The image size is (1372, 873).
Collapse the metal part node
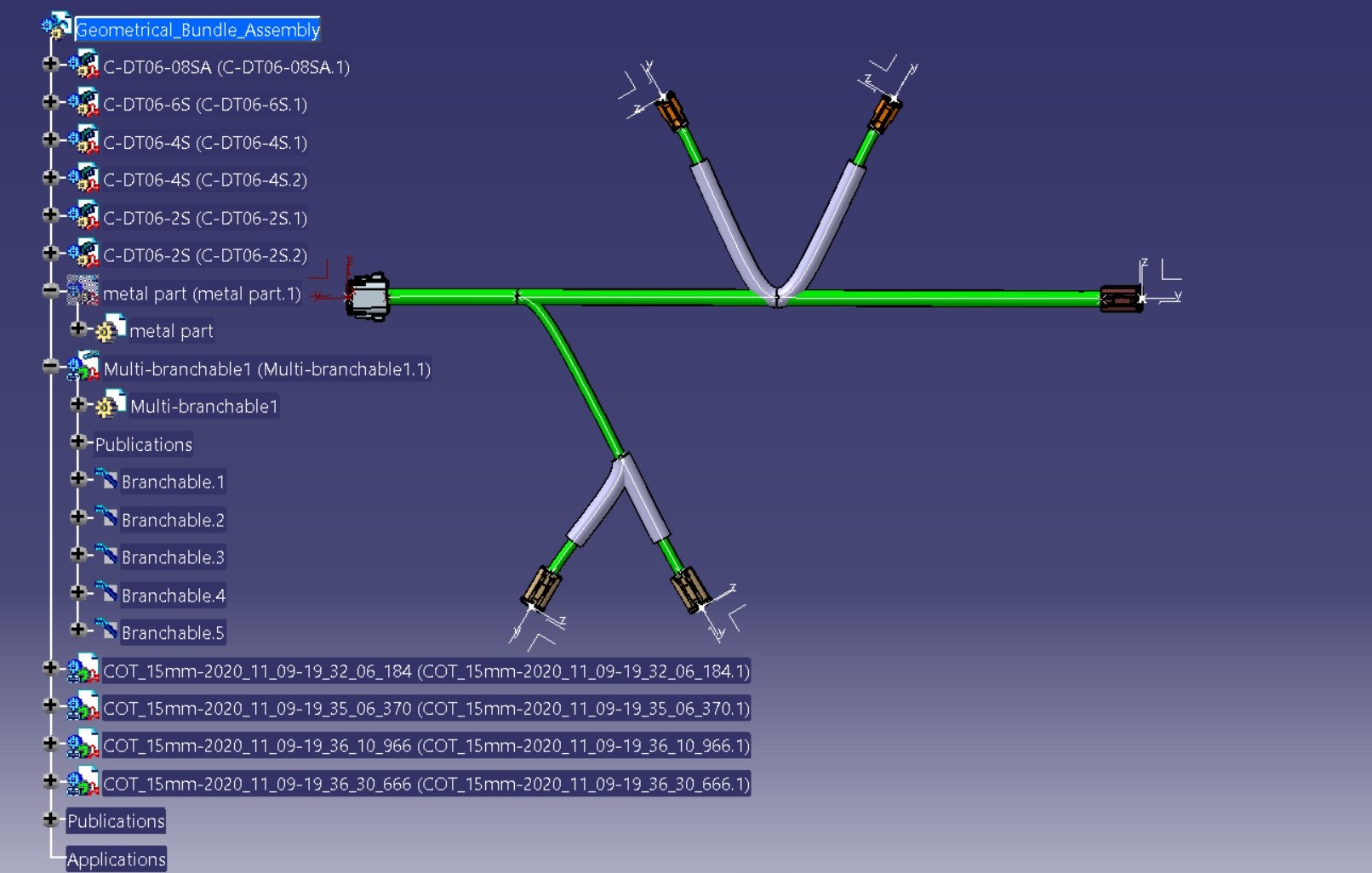tap(51, 289)
